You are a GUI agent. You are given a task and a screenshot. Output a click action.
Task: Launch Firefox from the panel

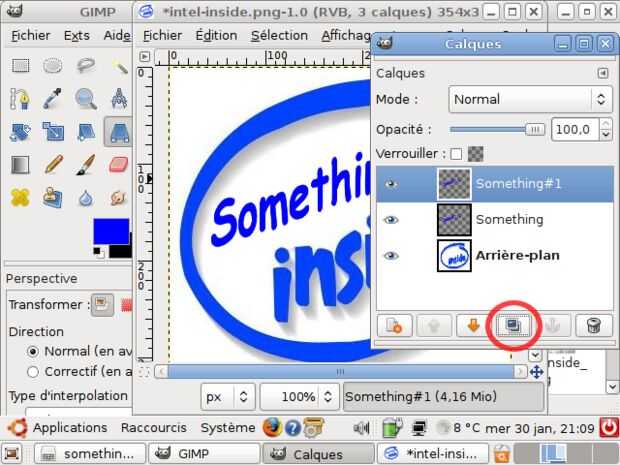[273, 428]
